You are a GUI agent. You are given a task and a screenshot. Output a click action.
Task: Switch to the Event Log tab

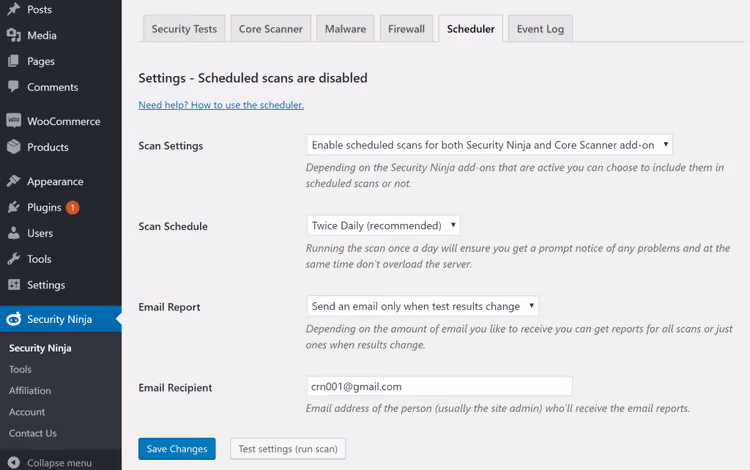(x=540, y=29)
